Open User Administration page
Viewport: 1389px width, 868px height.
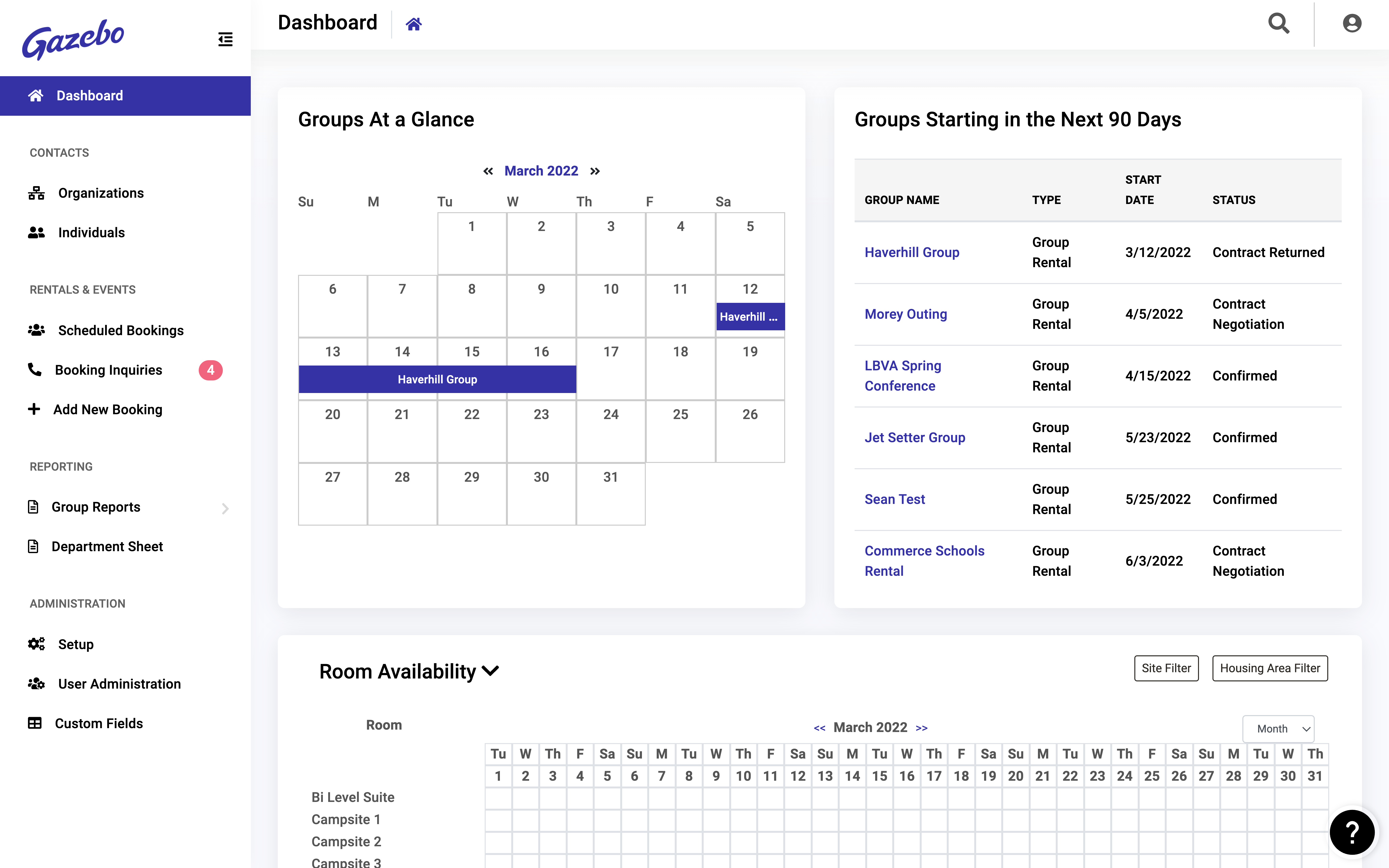click(119, 684)
